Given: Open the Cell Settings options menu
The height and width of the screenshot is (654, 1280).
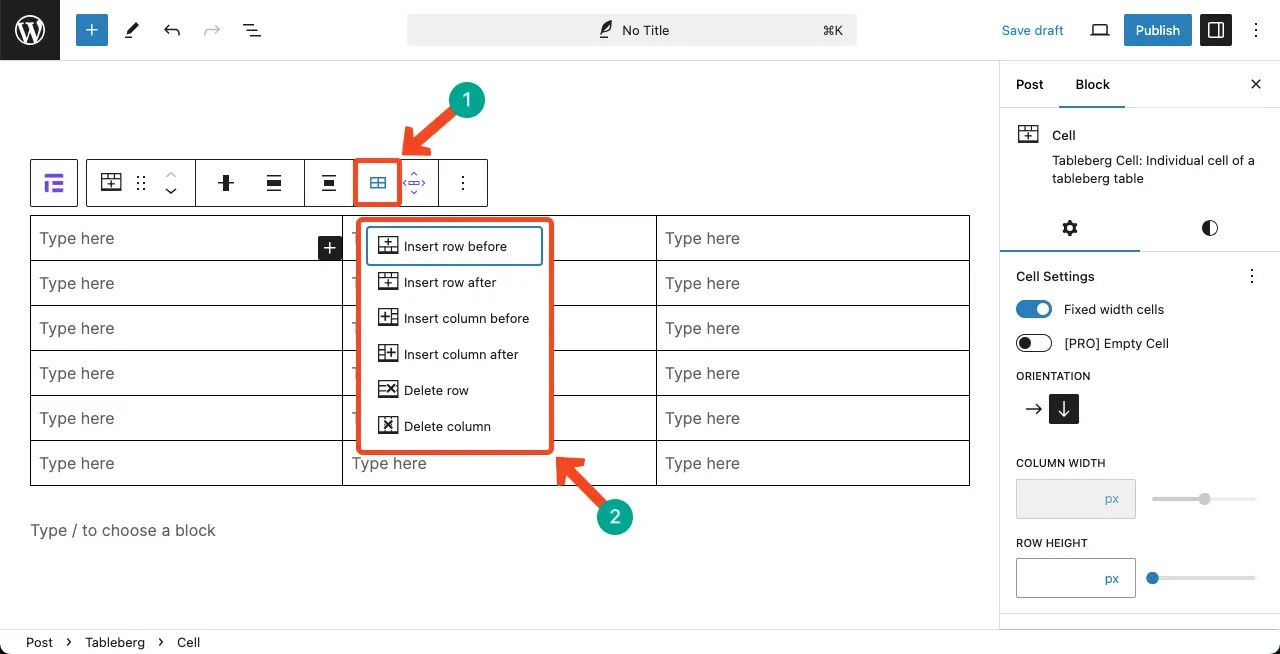Looking at the screenshot, I should click(1252, 276).
